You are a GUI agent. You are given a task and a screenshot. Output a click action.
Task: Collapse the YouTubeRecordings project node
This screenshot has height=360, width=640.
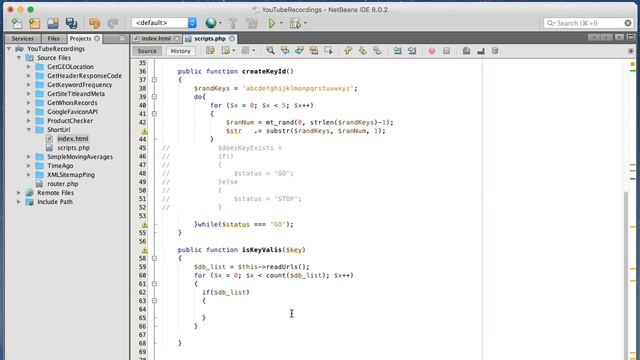[x=9, y=49]
